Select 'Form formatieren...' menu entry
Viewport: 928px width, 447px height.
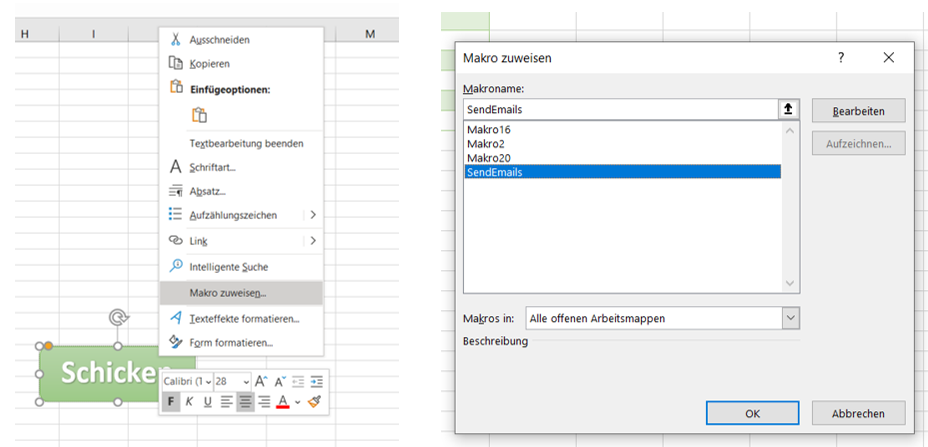coord(230,343)
